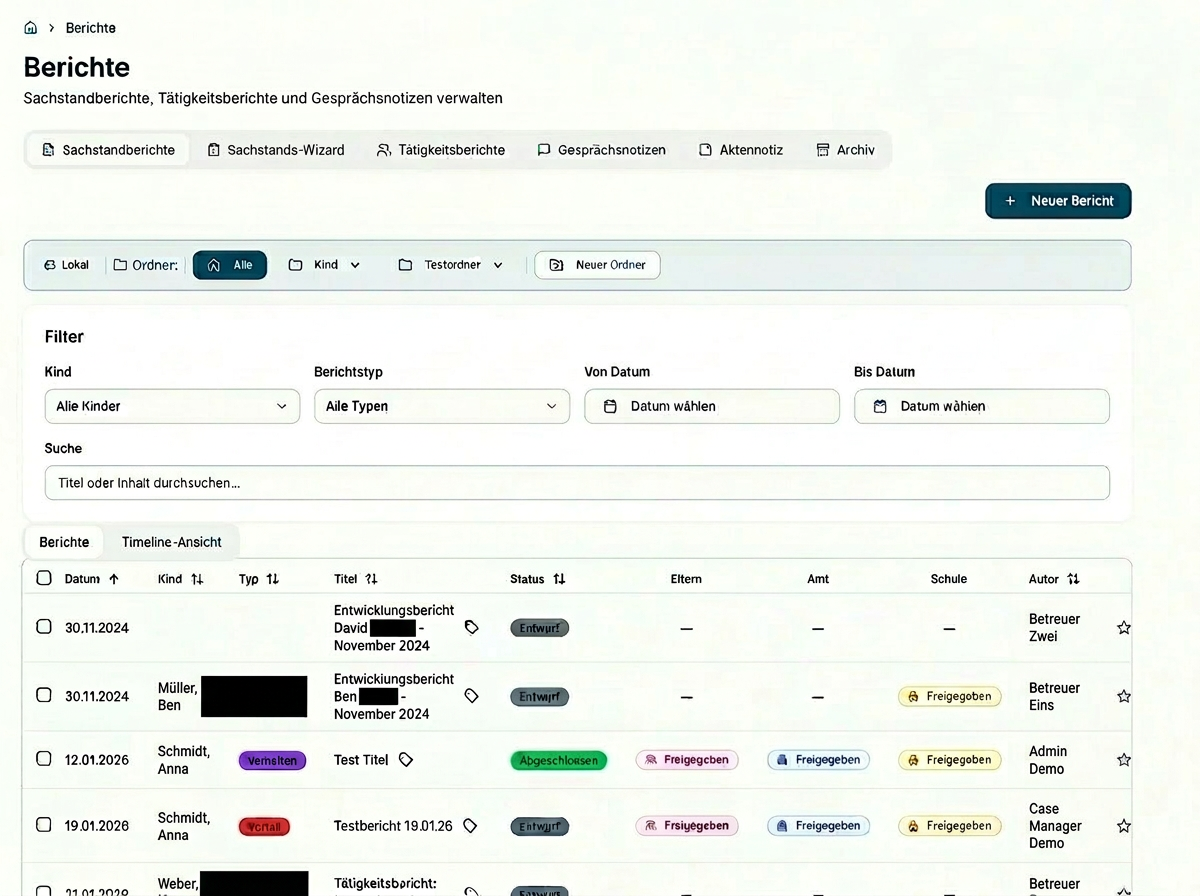Open the Aktennotiz tab
1200x896 pixels.
tap(741, 150)
